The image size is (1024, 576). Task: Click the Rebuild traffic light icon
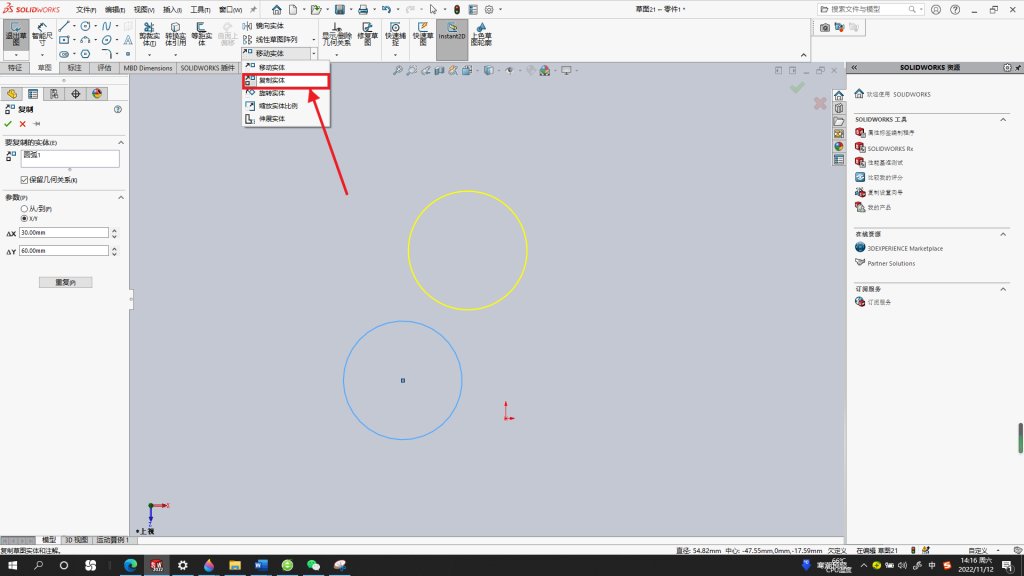[457, 9]
